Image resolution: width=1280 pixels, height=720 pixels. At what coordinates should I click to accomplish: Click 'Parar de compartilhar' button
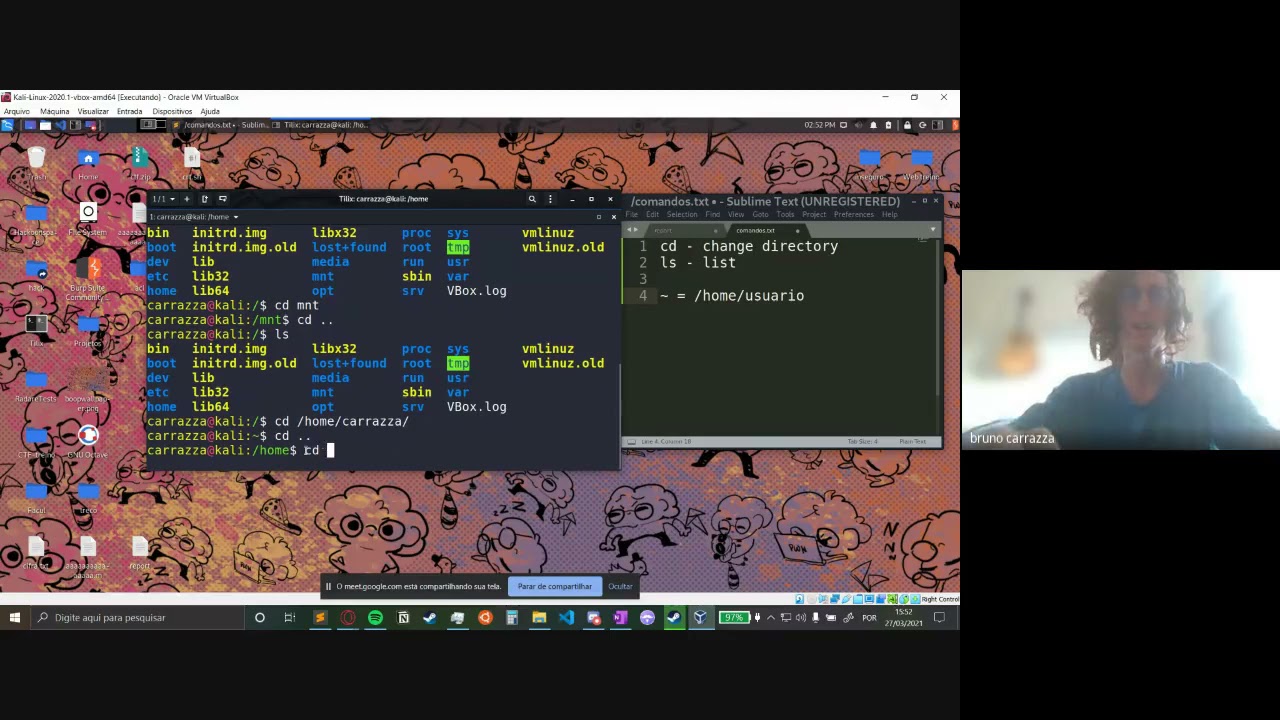click(x=555, y=586)
